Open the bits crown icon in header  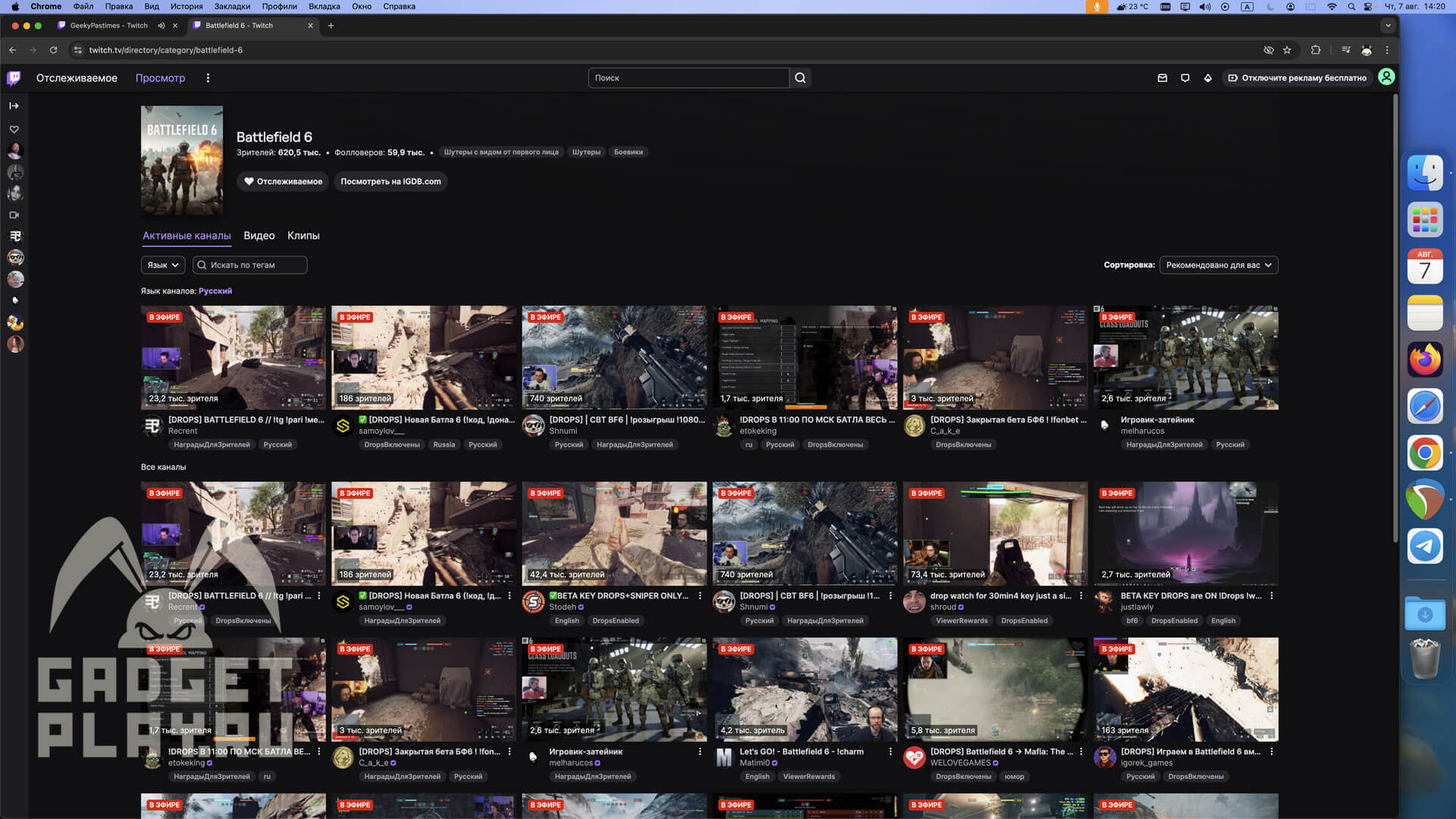tap(1207, 77)
